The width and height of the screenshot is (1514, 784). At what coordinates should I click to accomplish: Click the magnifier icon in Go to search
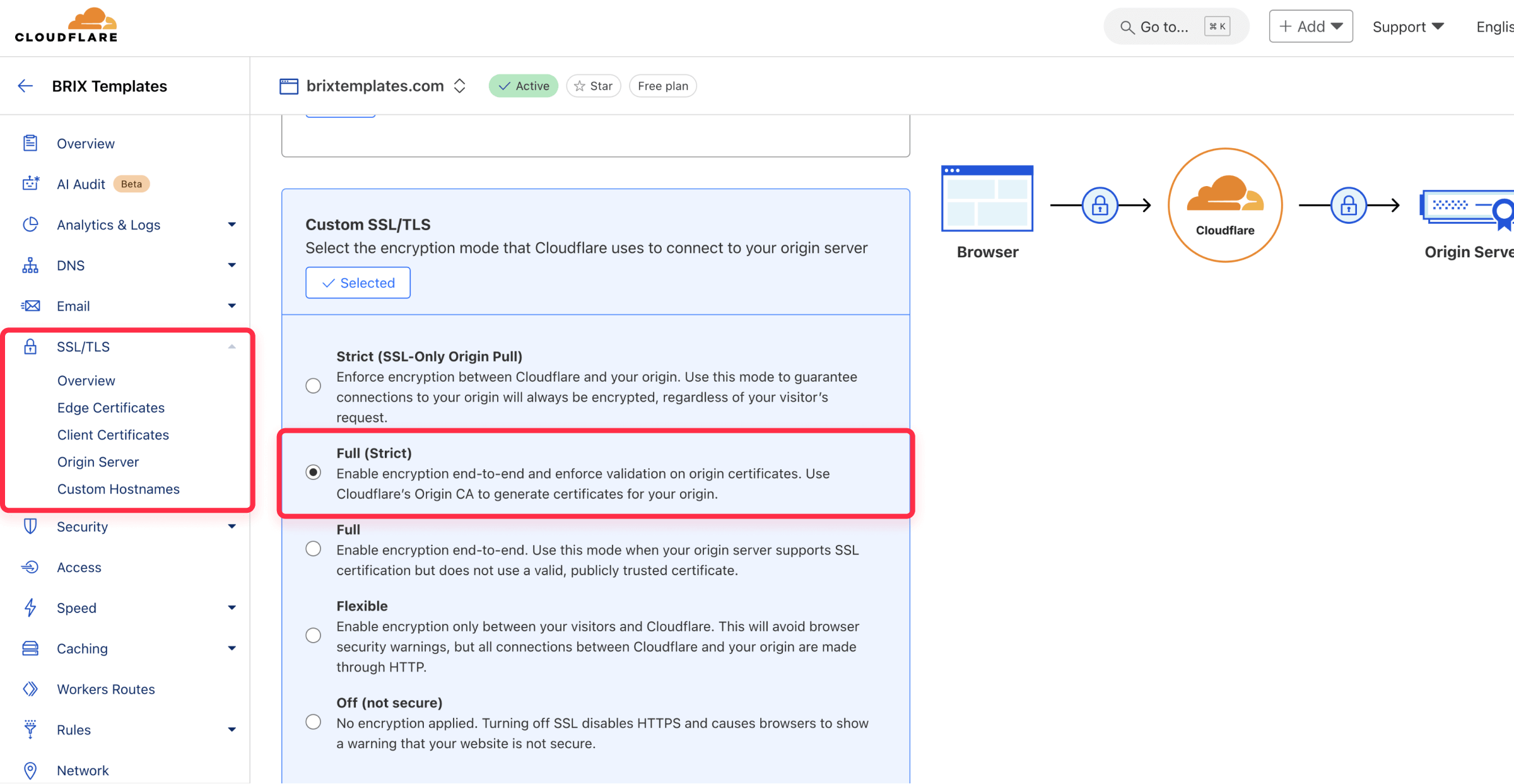click(1127, 27)
